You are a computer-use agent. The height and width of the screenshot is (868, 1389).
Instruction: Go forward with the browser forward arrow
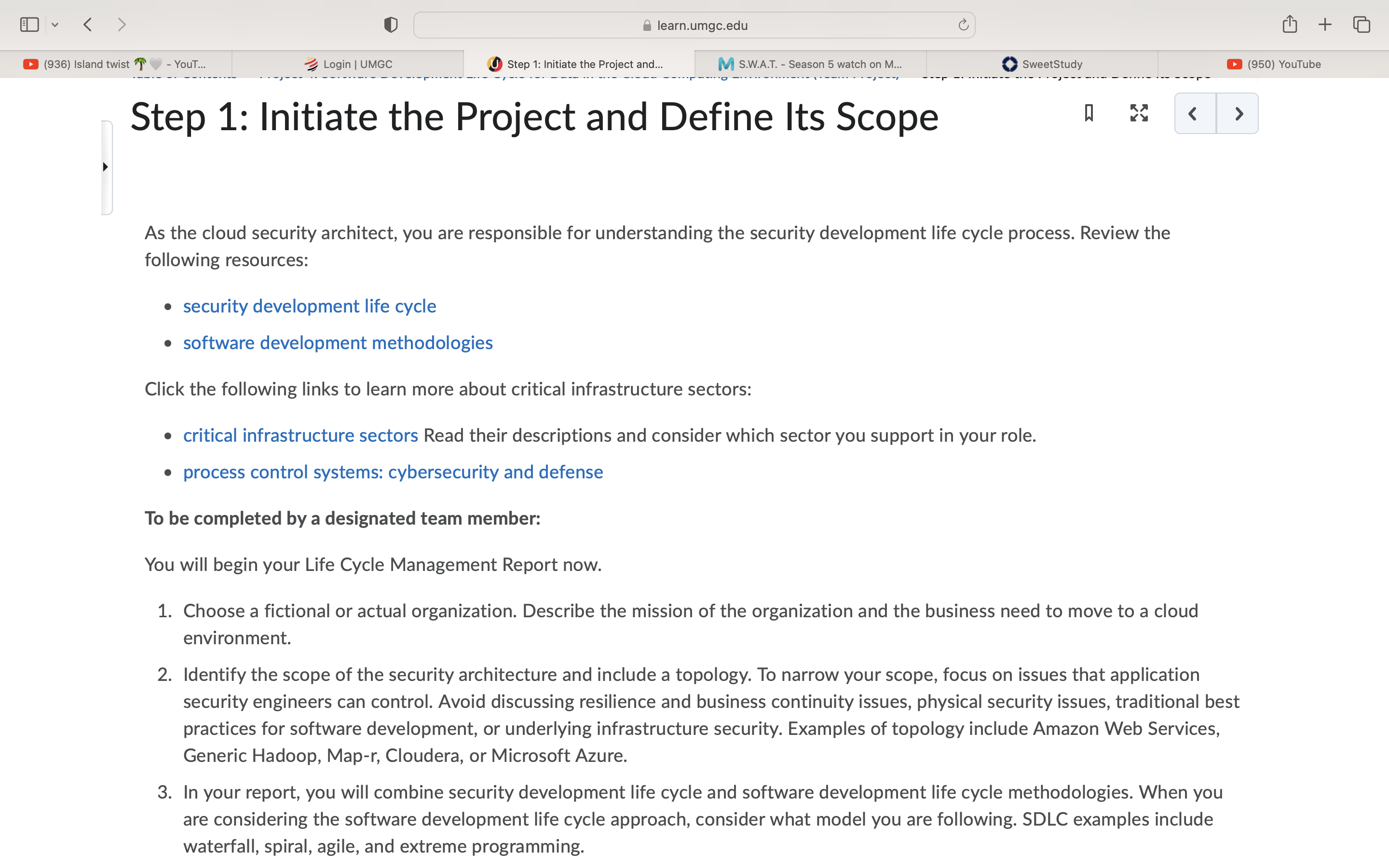[x=121, y=25]
